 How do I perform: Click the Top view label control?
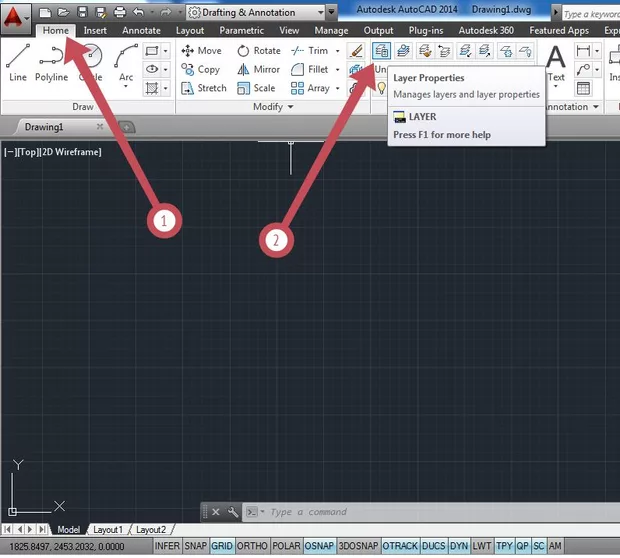click(29, 152)
